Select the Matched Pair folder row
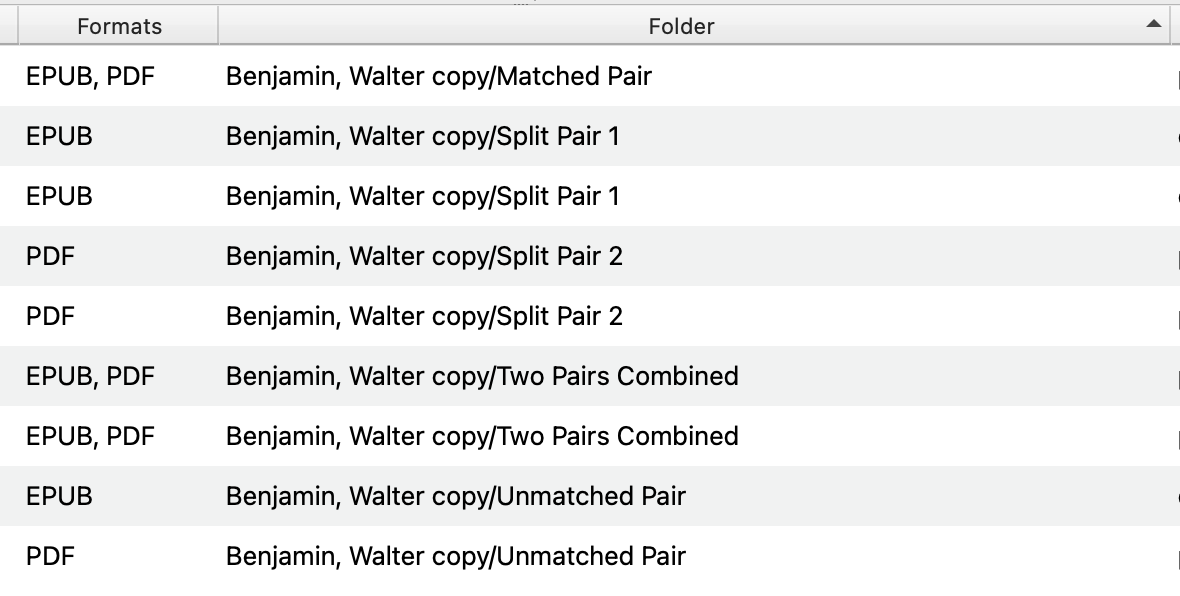 tap(439, 76)
